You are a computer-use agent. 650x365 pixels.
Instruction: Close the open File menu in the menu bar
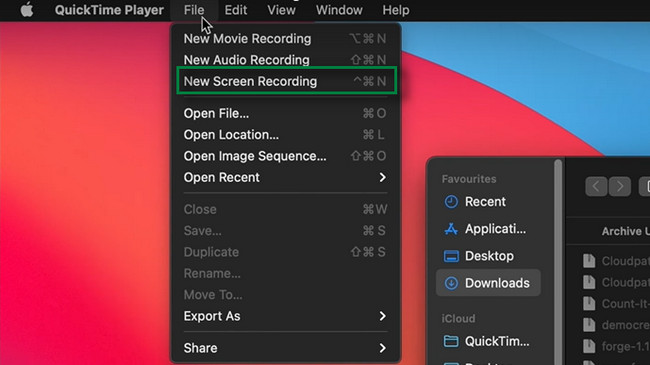pos(194,10)
